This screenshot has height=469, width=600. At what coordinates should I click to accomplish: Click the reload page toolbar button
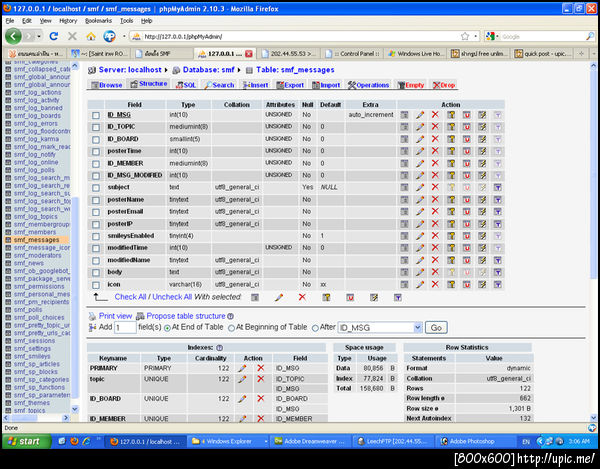[54, 36]
